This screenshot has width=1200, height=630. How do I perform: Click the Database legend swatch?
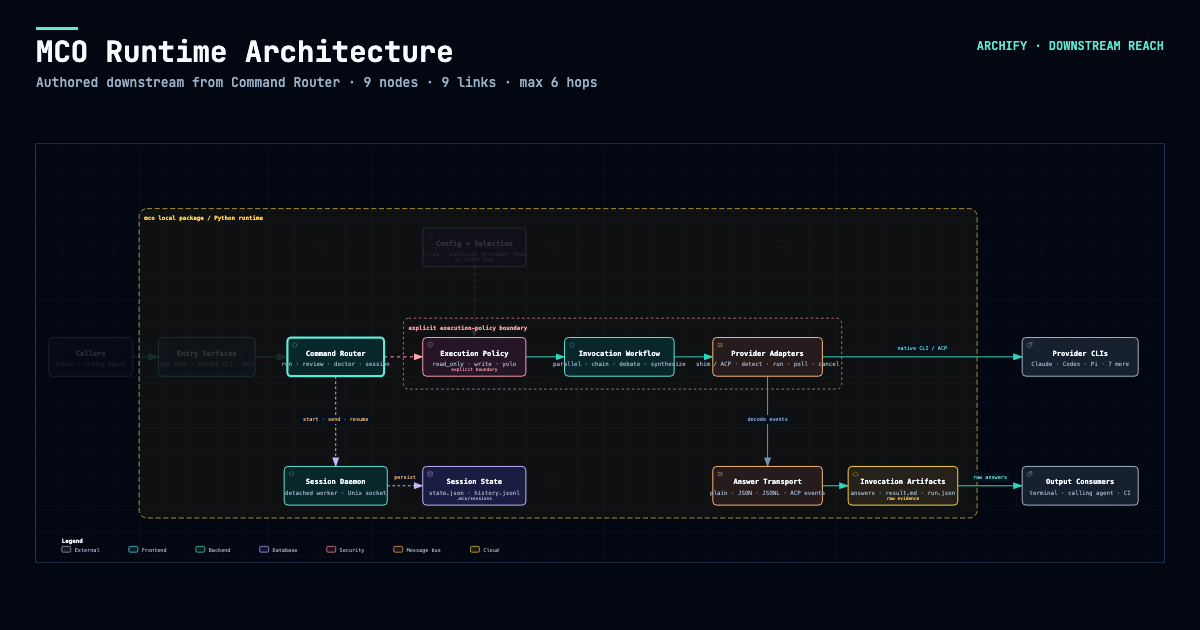(x=264, y=549)
